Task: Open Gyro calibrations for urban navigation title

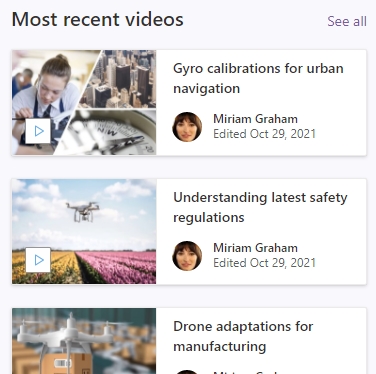Action: coord(258,78)
